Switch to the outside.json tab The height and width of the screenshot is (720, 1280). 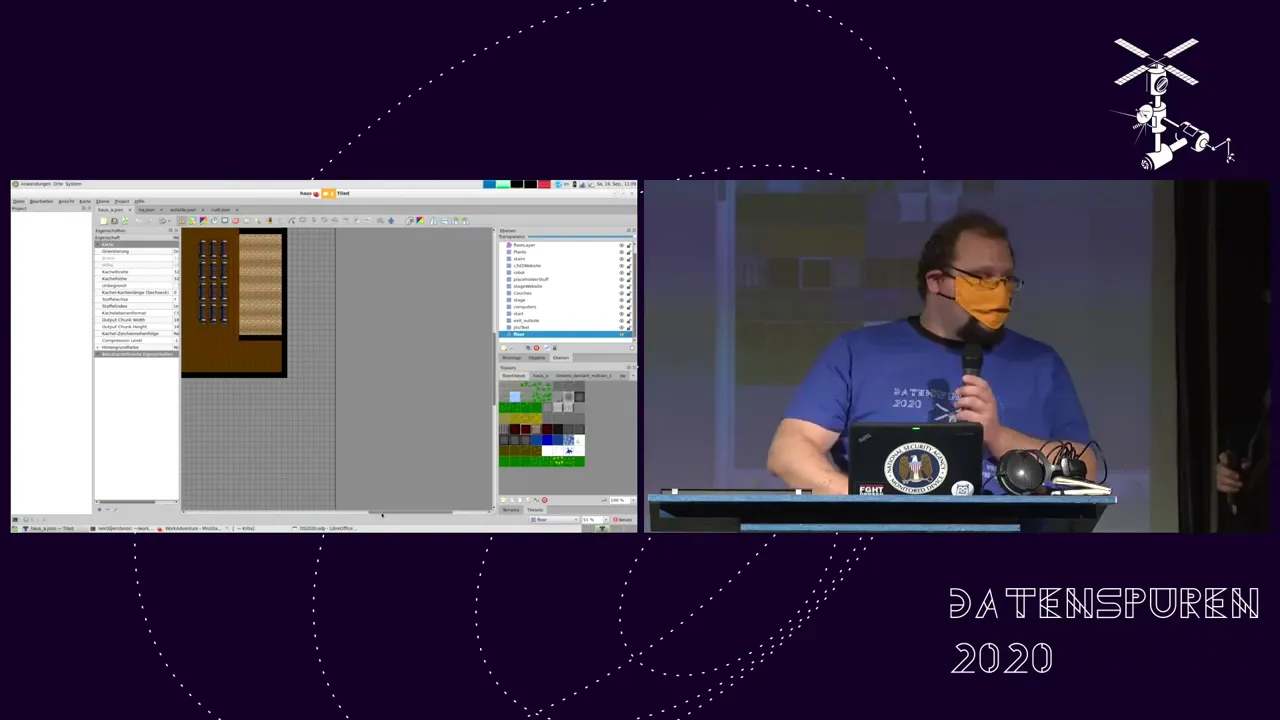coord(183,210)
